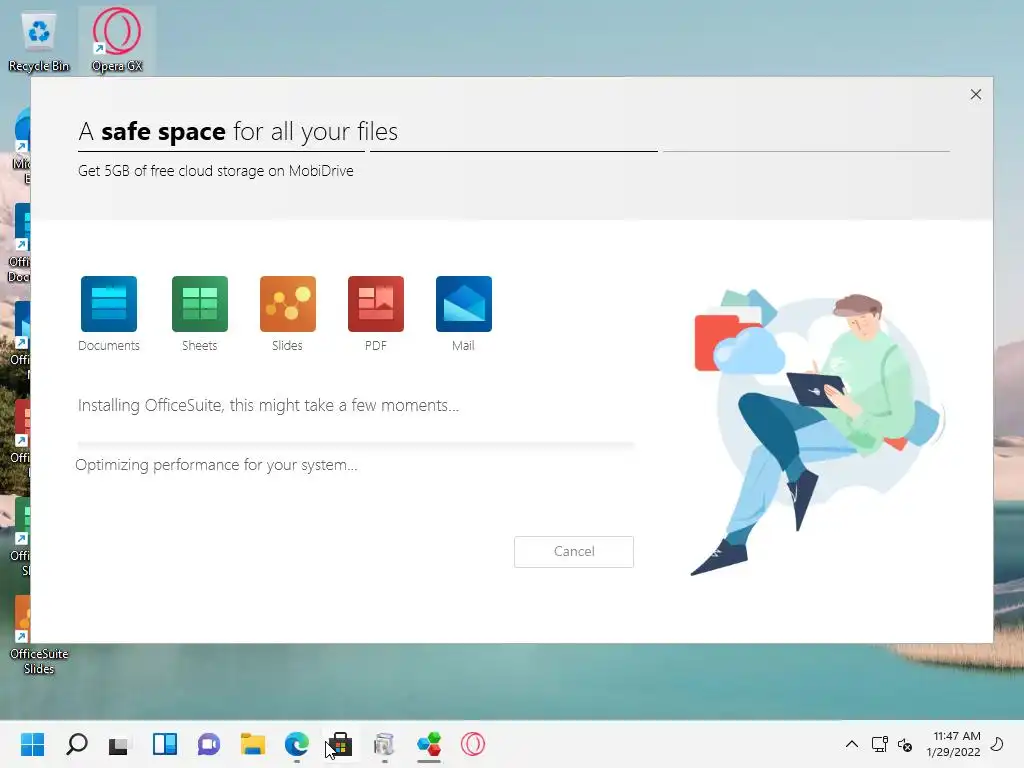Click the installation progress bar

[355, 445]
